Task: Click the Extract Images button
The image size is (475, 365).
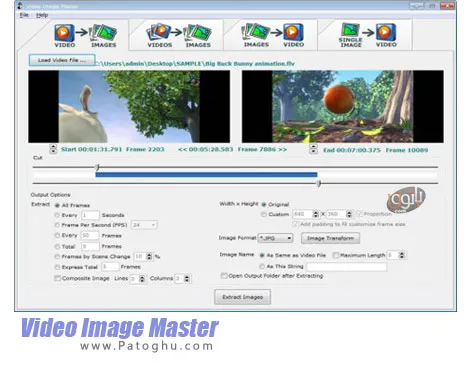Action: click(242, 297)
